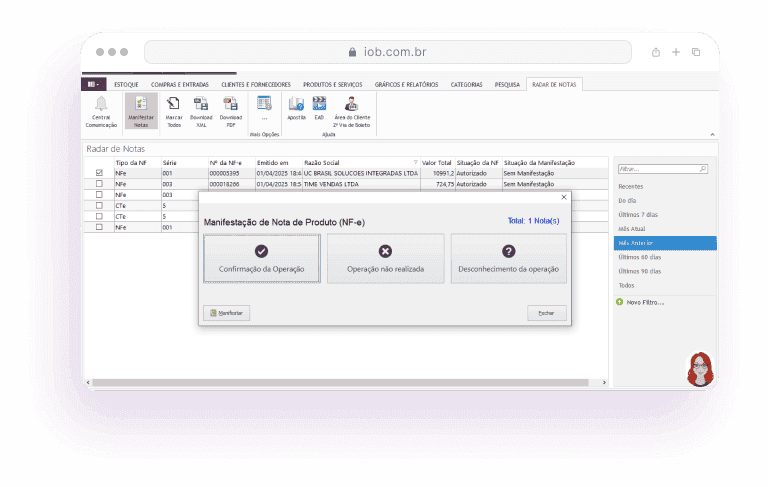Open the GRÁFICOS E RELATÓRIOS tab
Screen dimensions: 768x487
[405, 85]
